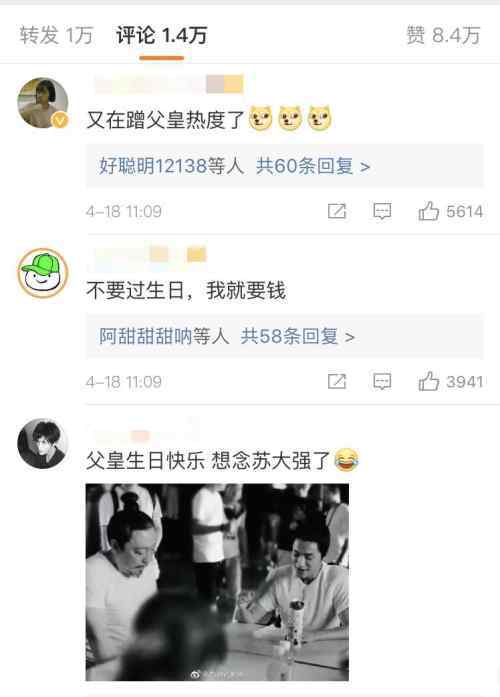Tap the 父皇生日快乐 comment text
500x697 pixels.
point(222,461)
